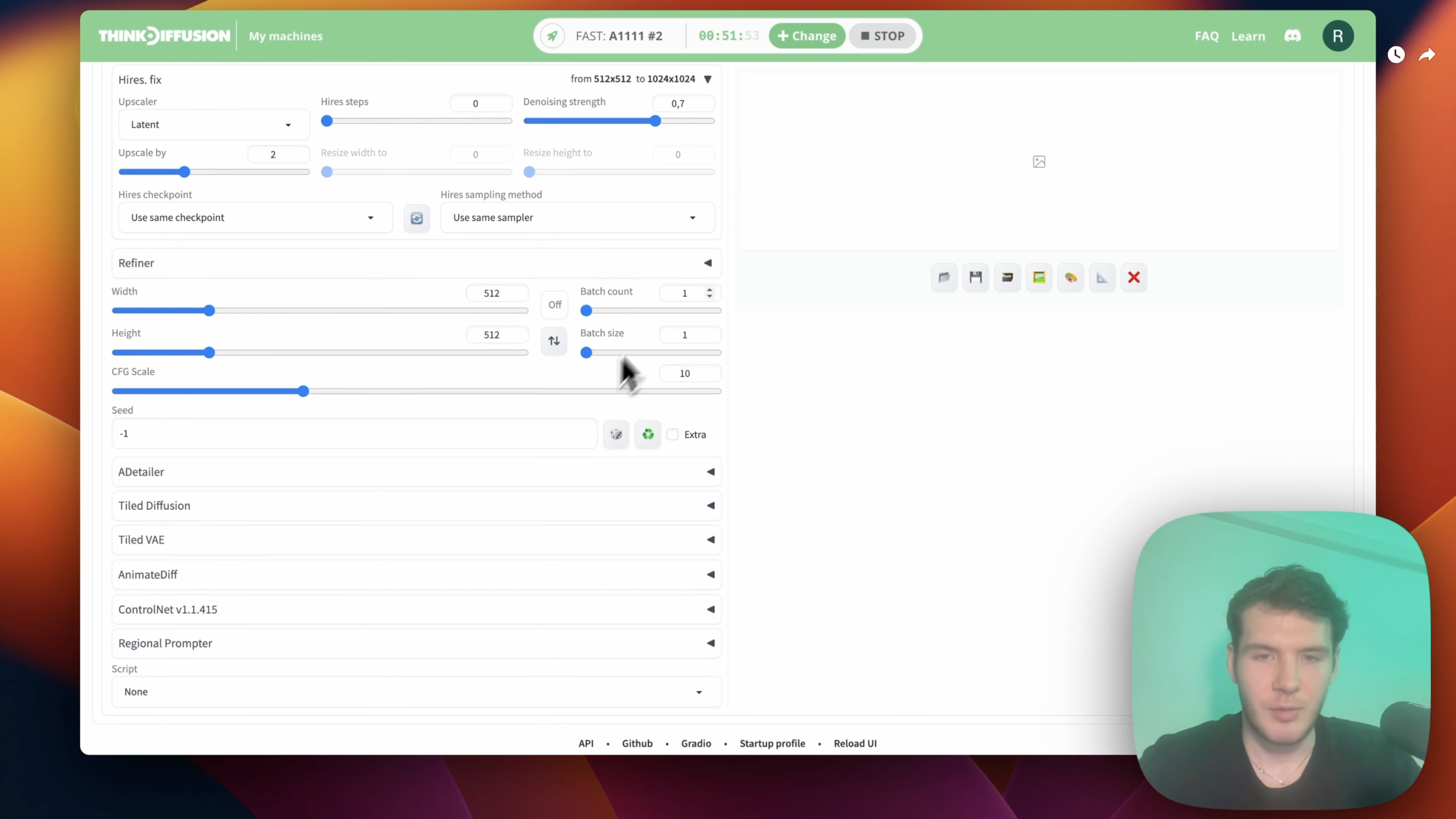Open the Upscaler Latent dropdown
The width and height of the screenshot is (1456, 819).
click(214, 125)
